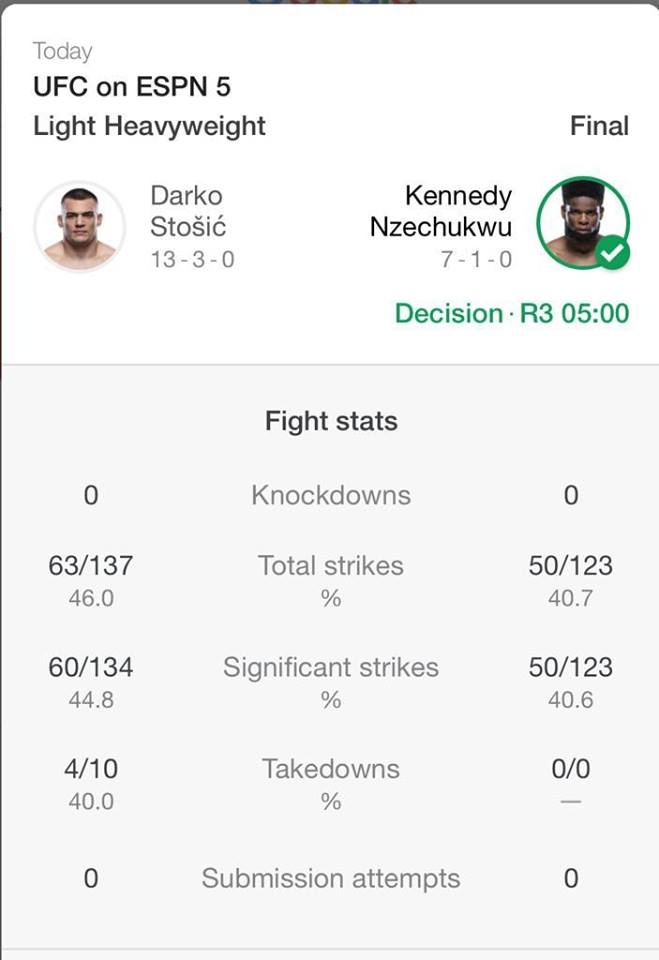The width and height of the screenshot is (659, 960).
Task: Select the Light Heavyweight division label
Action: point(149,126)
